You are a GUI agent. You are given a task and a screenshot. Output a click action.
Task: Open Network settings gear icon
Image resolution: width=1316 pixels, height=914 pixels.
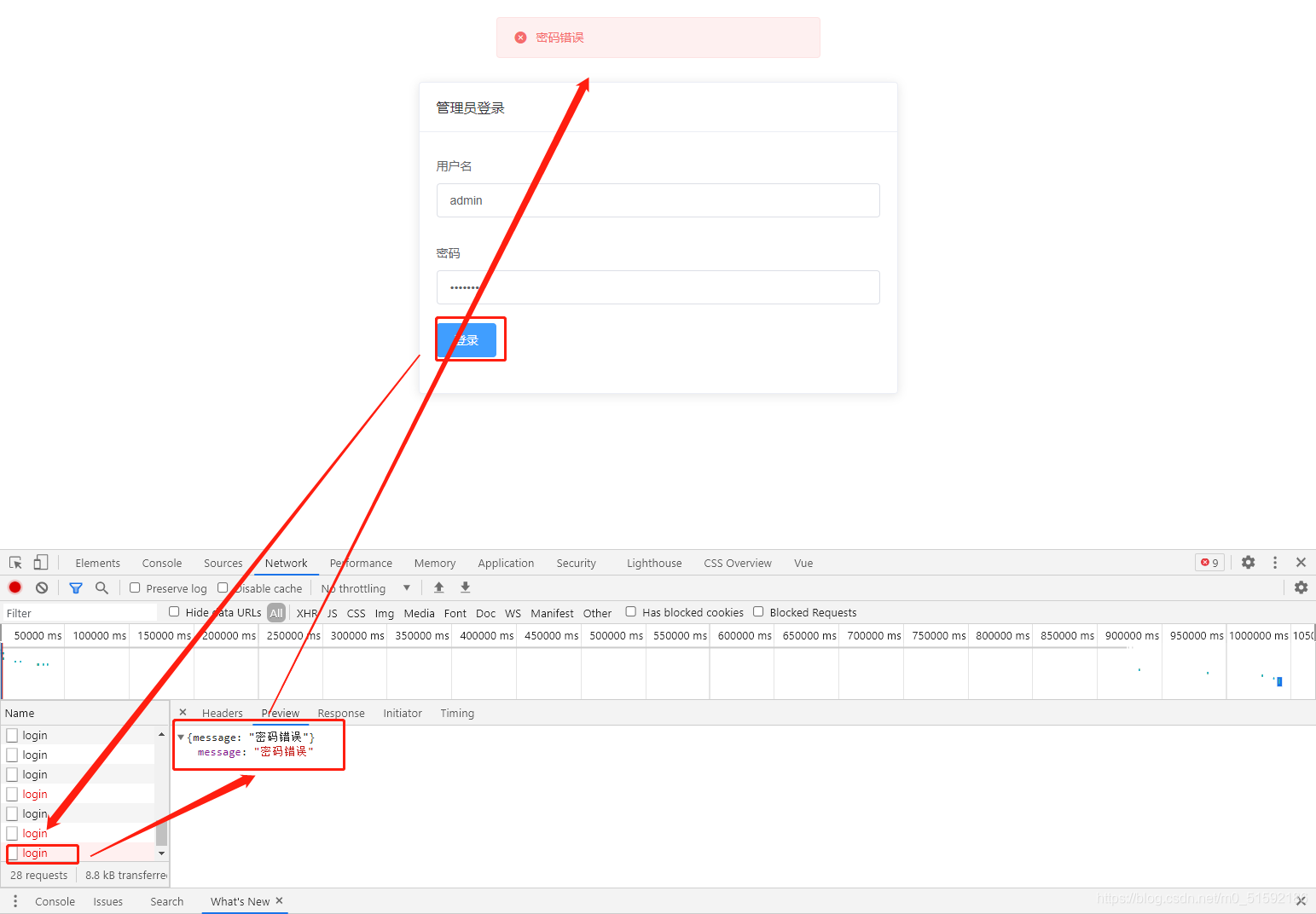pos(1301,587)
